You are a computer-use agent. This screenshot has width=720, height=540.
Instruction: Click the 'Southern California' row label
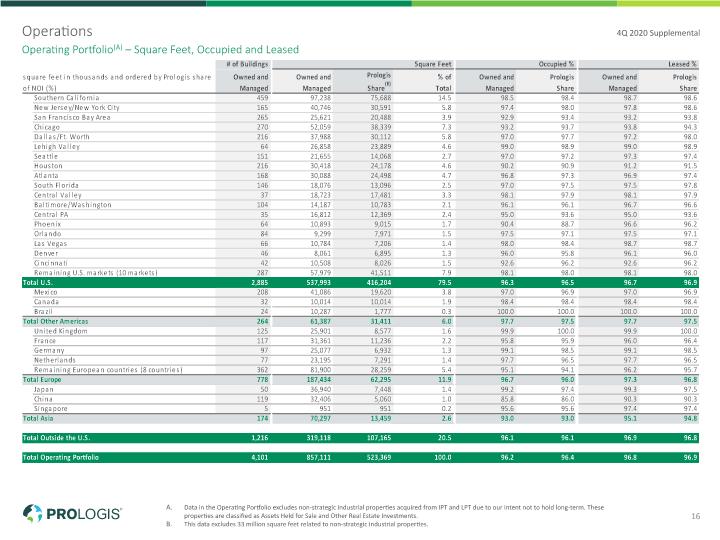(x=67, y=98)
